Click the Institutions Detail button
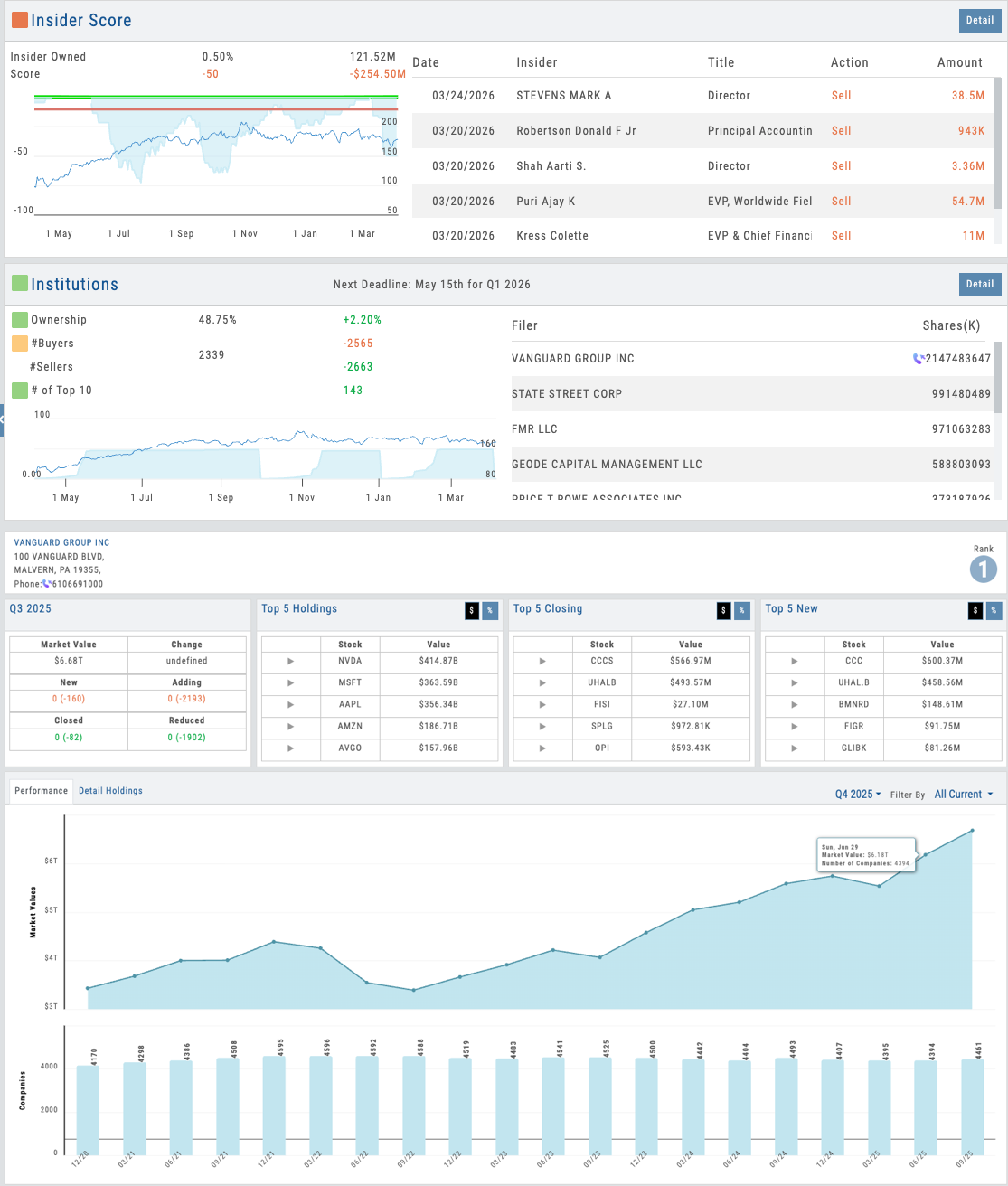Image resolution: width=1008 pixels, height=1186 pixels. tap(979, 284)
